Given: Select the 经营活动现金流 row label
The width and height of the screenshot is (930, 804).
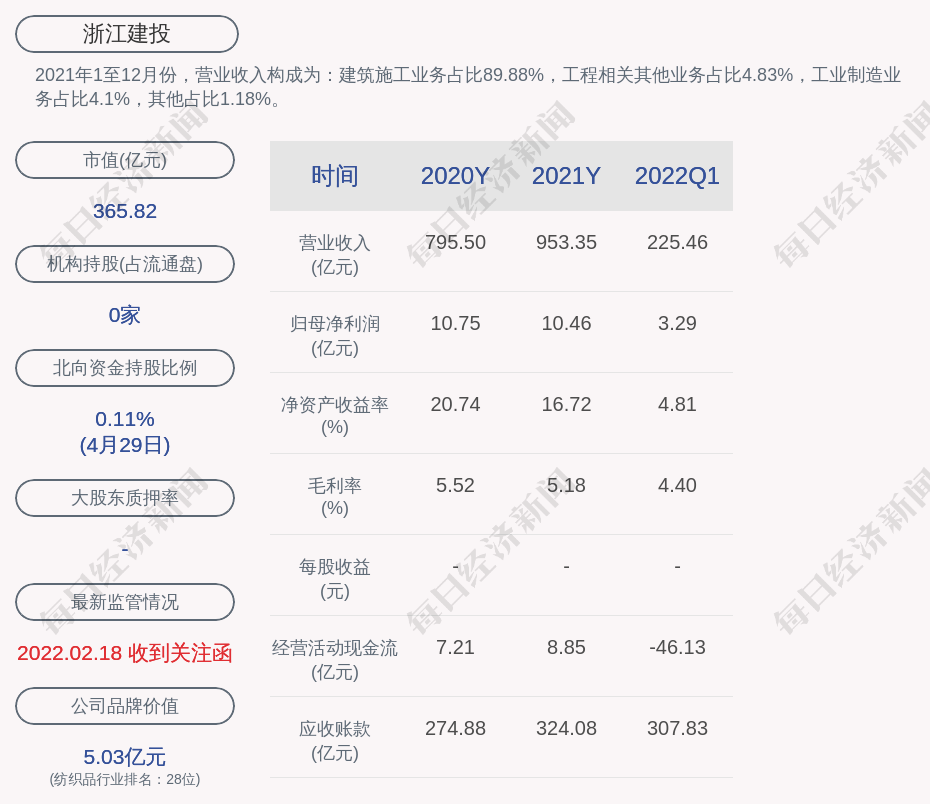Looking at the screenshot, I should point(335,659).
